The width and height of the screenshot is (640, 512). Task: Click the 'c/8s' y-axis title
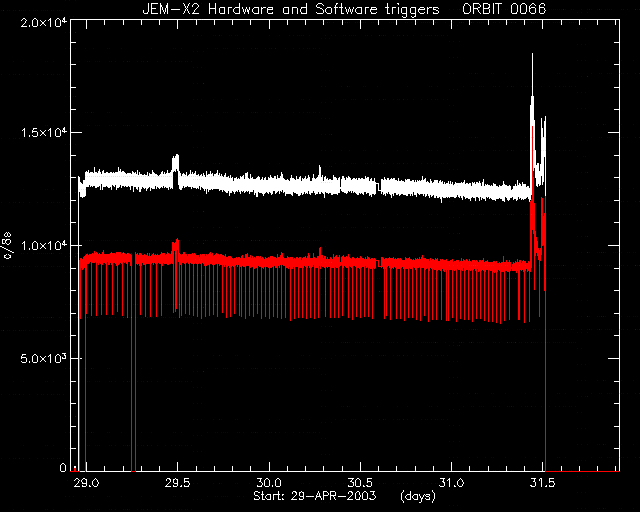[x=8, y=245]
